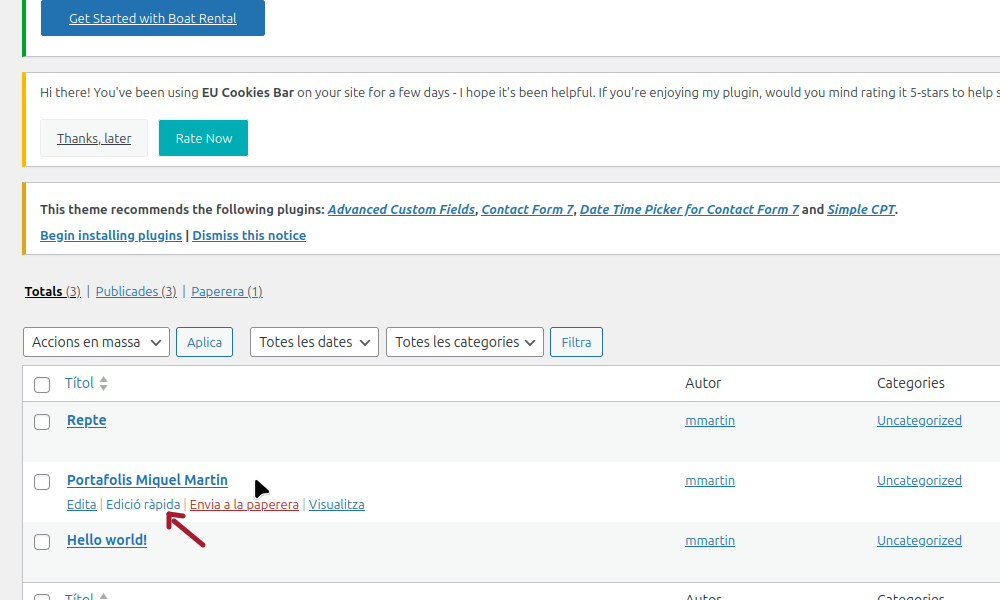Screen dimensions: 1000x600
Task: Tick the select-all checkbox in table header
Action: click(x=42, y=385)
